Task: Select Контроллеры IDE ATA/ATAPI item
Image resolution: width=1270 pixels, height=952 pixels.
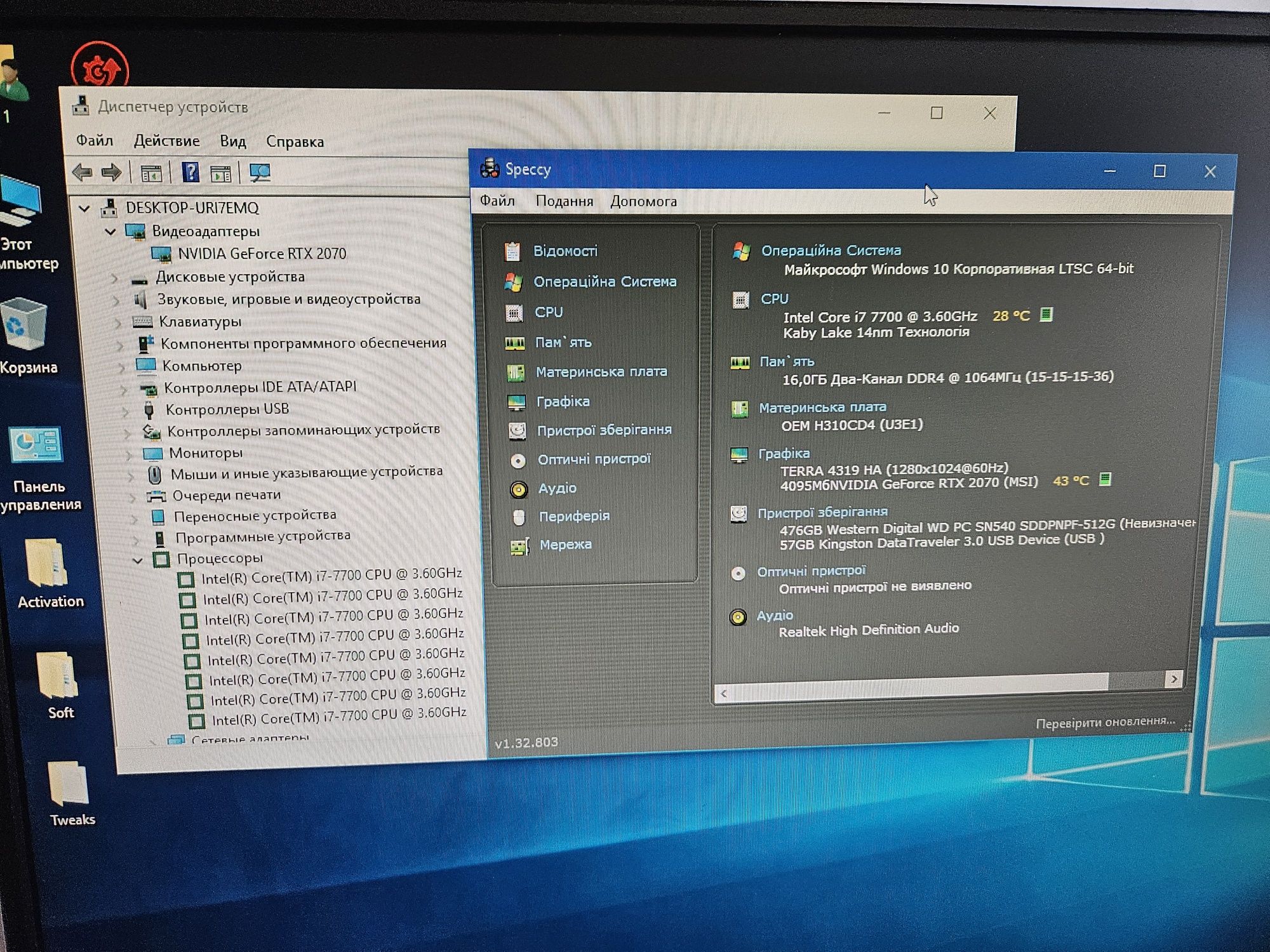Action: (260, 387)
